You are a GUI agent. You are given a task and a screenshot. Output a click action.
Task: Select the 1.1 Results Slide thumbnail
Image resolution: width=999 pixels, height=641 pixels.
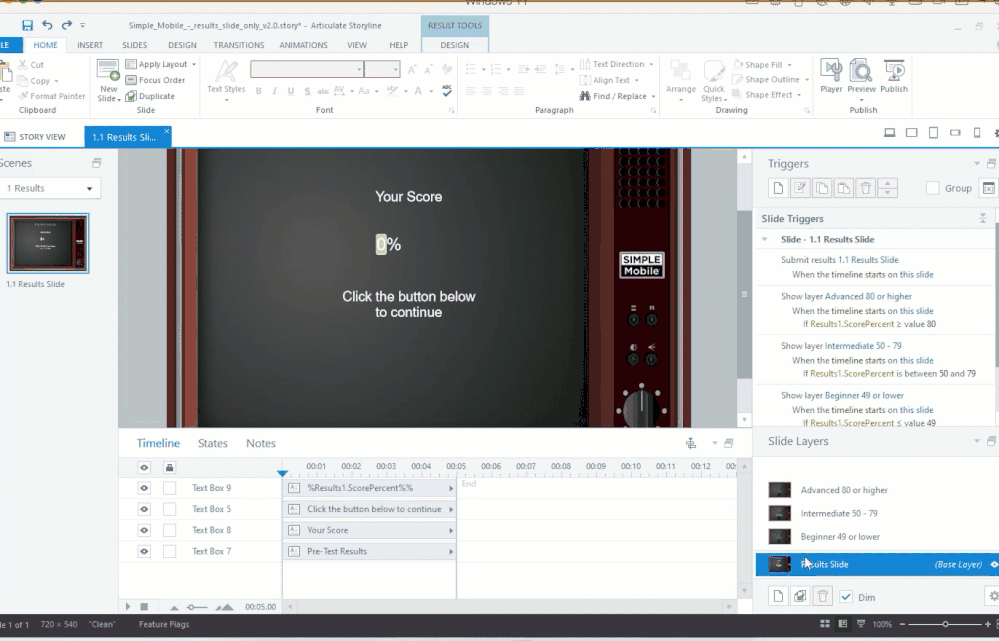[48, 243]
